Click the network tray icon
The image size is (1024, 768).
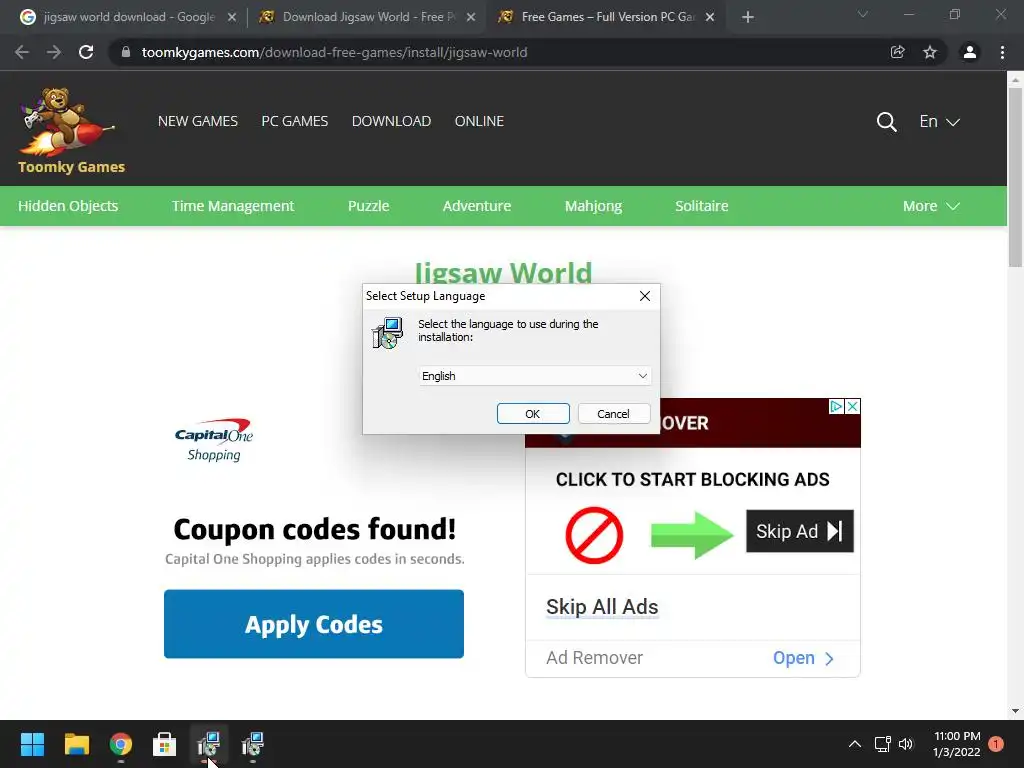pos(882,744)
